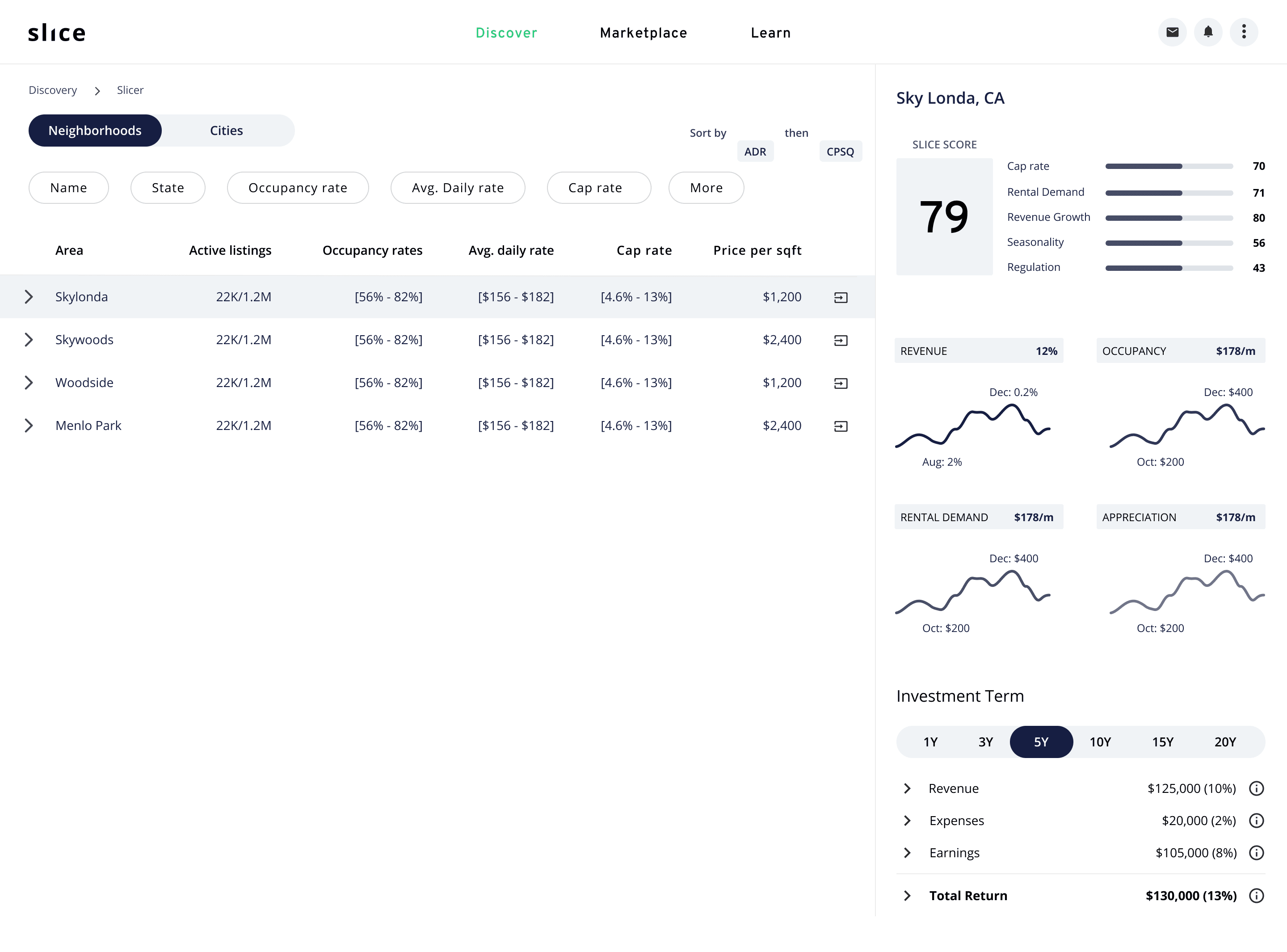Click the Discovery breadcrumb link
This screenshot has width=1287, height=952.
click(x=52, y=90)
